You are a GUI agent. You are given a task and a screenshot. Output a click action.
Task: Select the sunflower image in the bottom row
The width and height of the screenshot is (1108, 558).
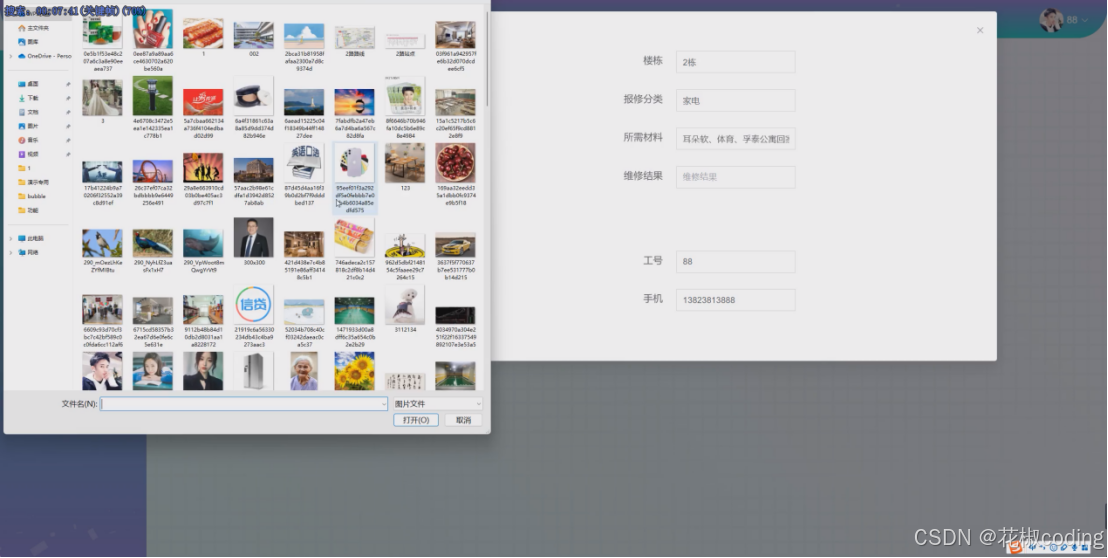(355, 370)
